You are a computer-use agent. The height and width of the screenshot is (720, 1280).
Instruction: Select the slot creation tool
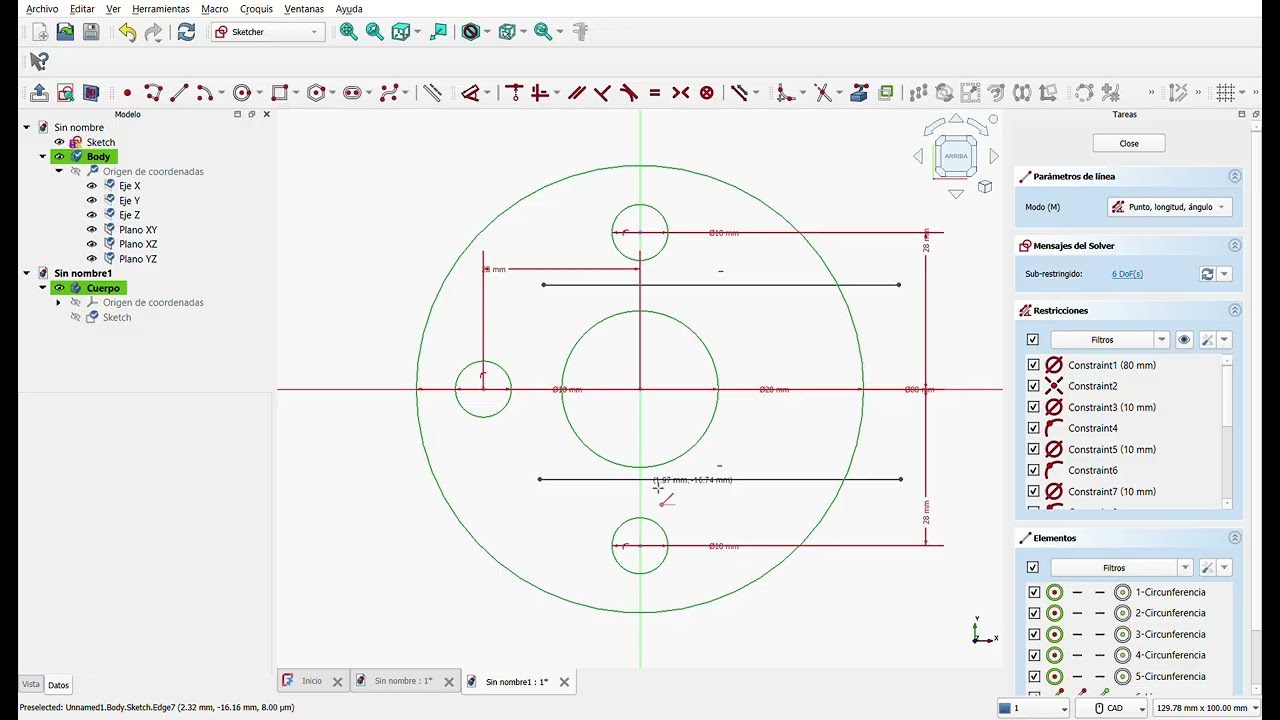point(352,93)
